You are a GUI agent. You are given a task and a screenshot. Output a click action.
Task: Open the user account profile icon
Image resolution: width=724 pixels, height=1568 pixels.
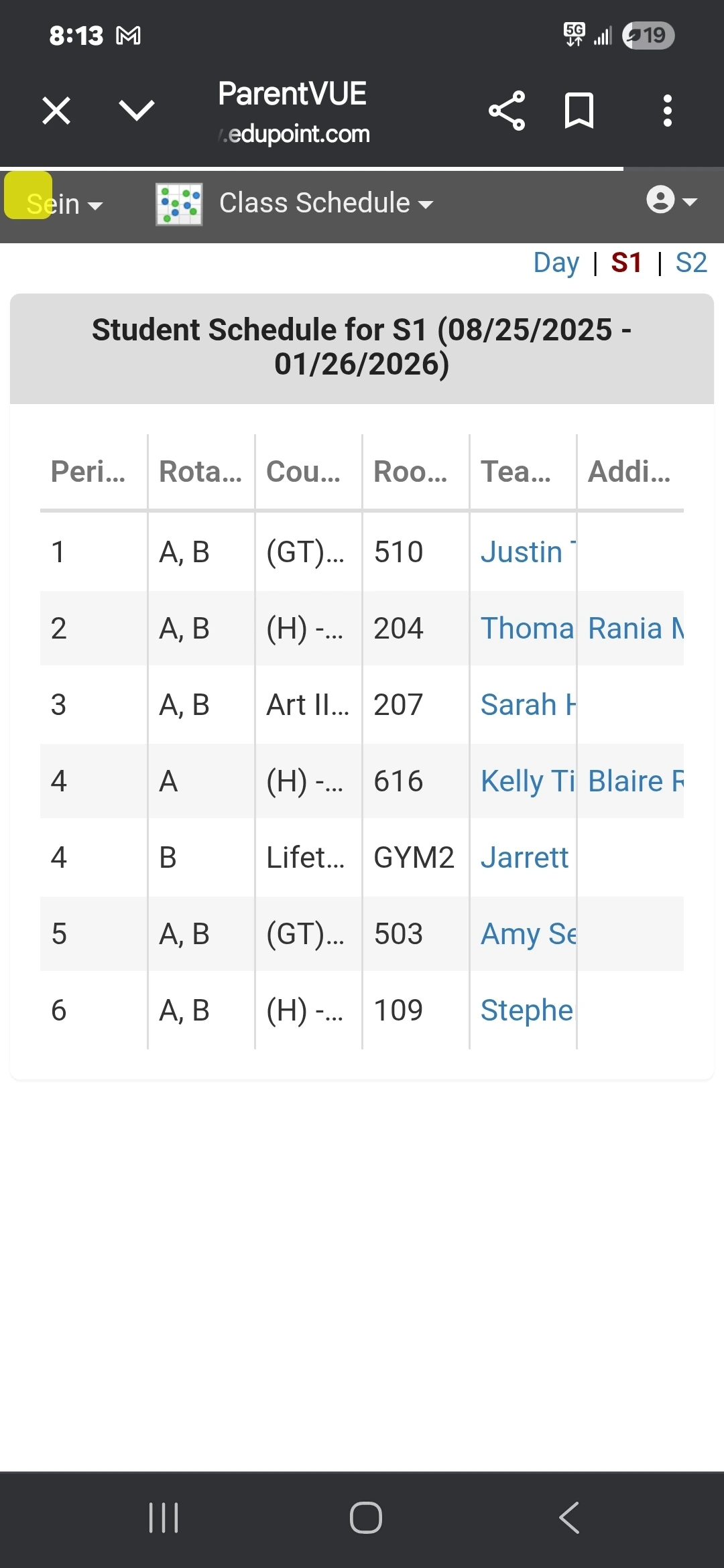tap(672, 200)
